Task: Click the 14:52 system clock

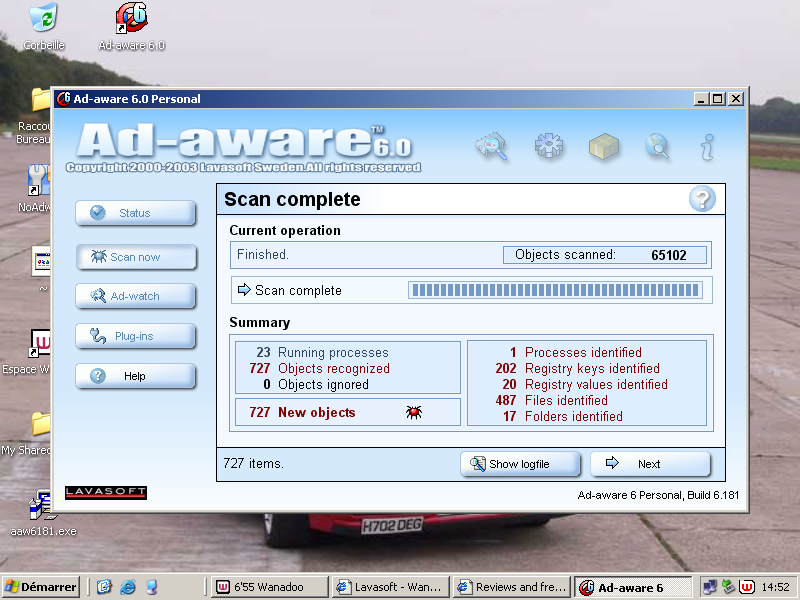Action: click(x=776, y=587)
